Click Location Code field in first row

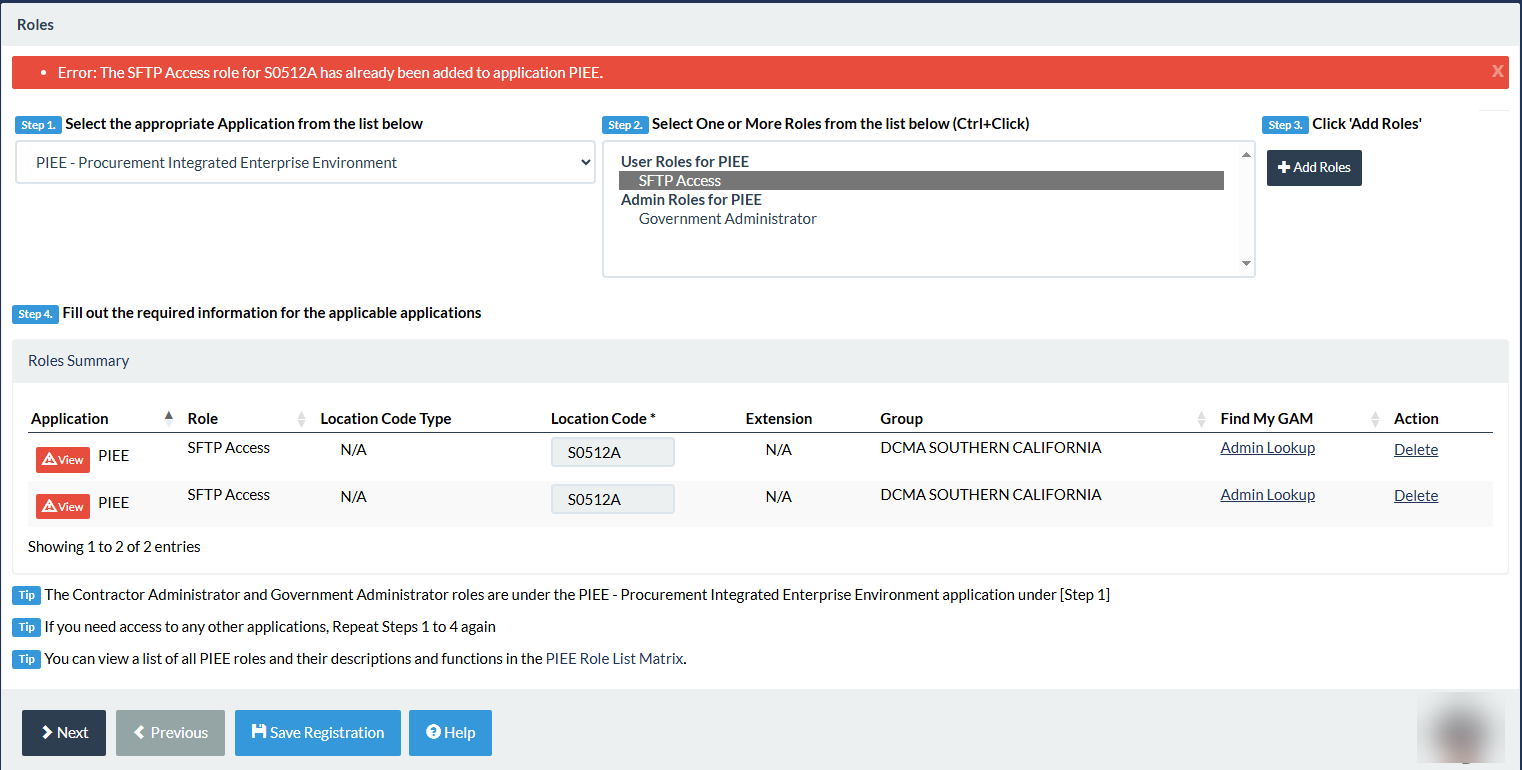(x=613, y=452)
